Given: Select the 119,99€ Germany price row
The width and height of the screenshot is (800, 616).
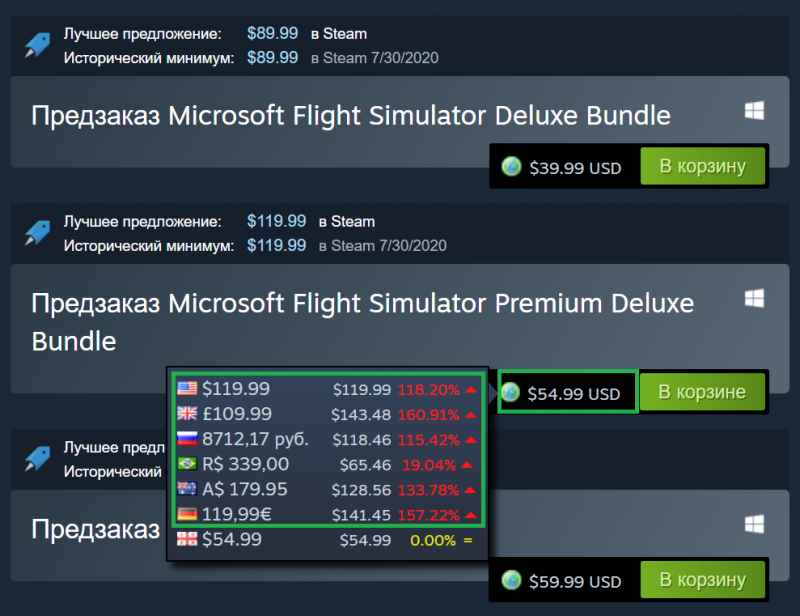Looking at the screenshot, I should pyautogui.click(x=326, y=515).
